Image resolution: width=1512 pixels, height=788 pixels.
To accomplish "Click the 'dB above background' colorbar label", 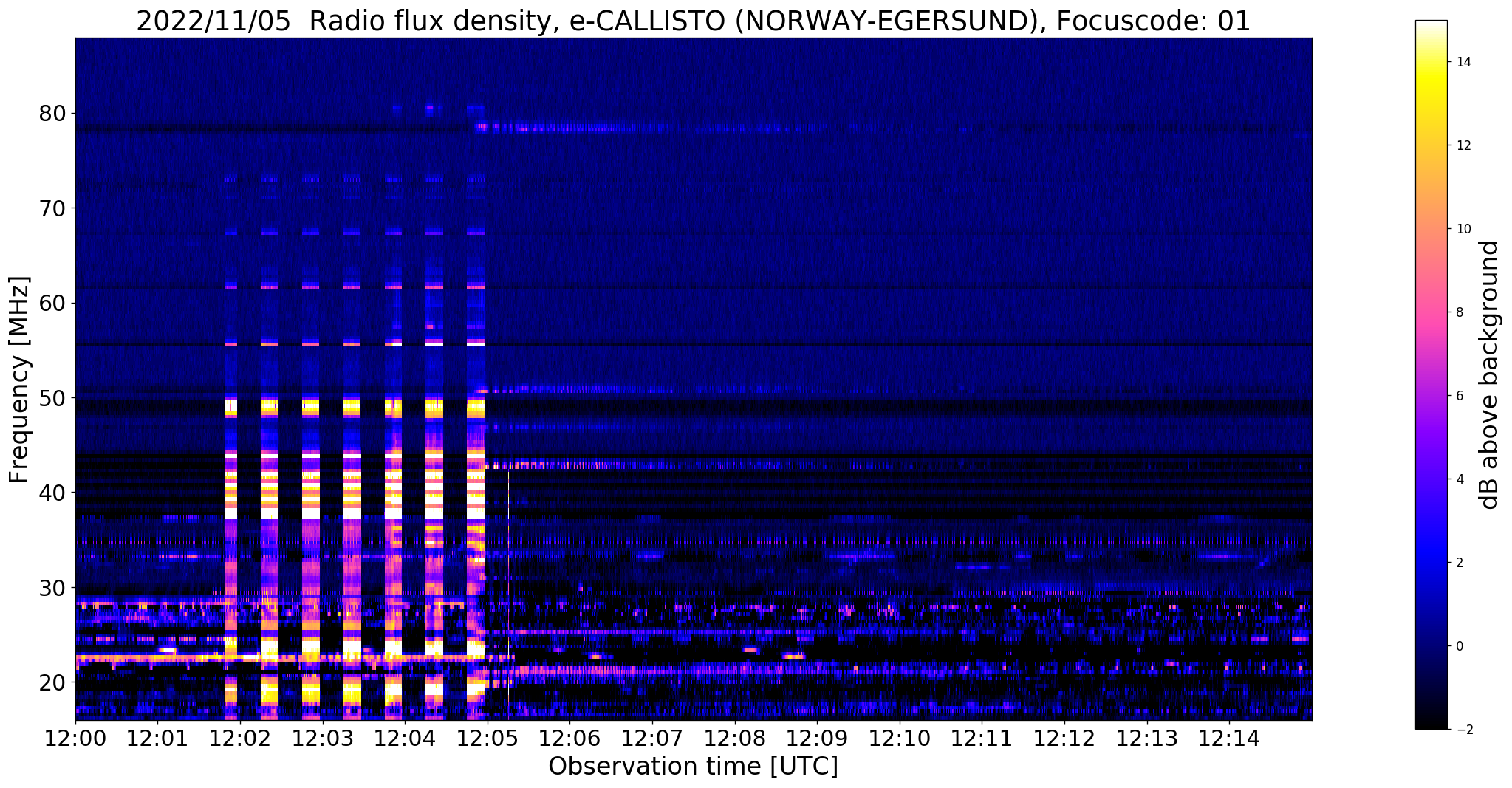I will point(1490,374).
